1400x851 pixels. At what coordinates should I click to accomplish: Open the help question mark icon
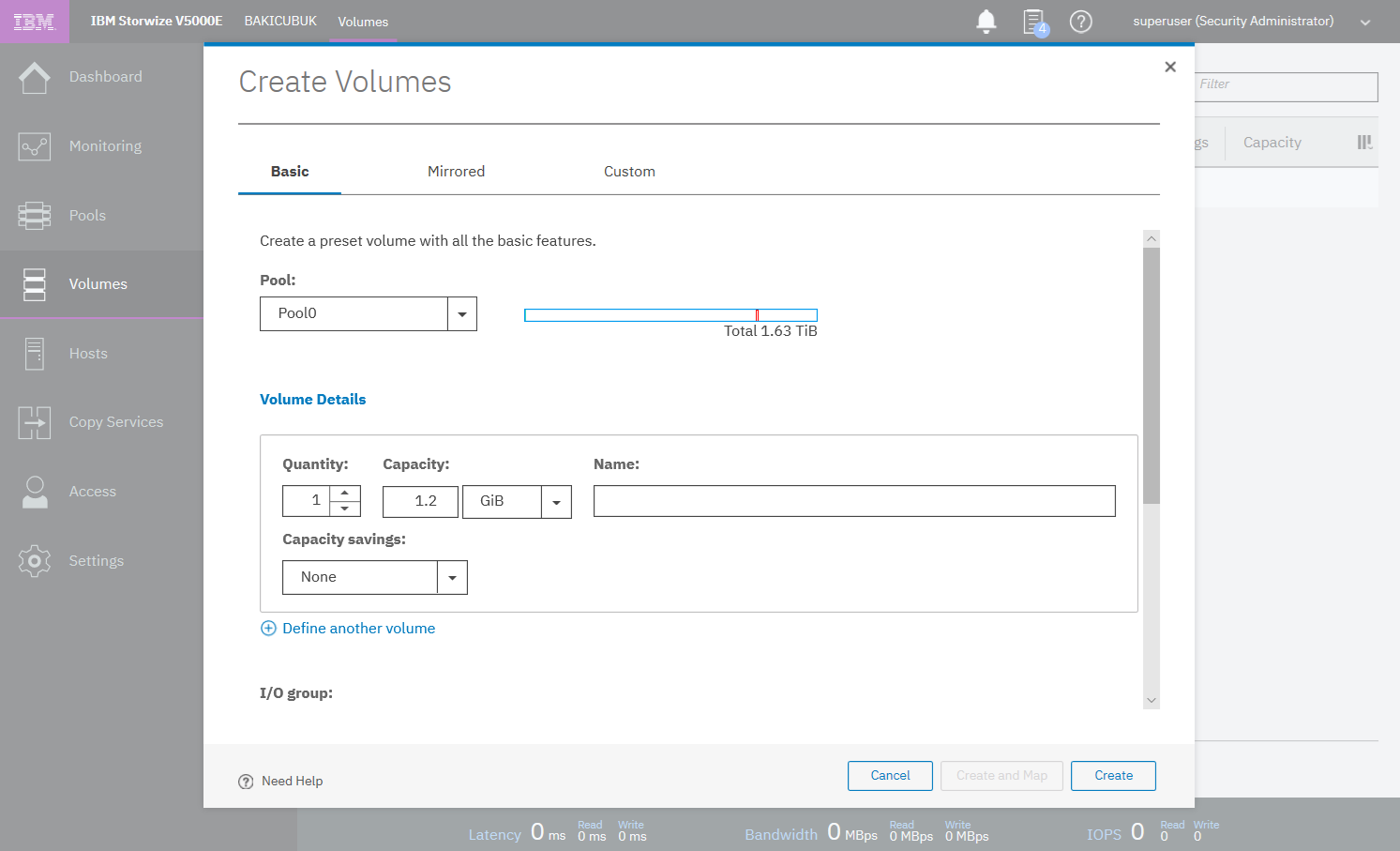pos(1081,22)
